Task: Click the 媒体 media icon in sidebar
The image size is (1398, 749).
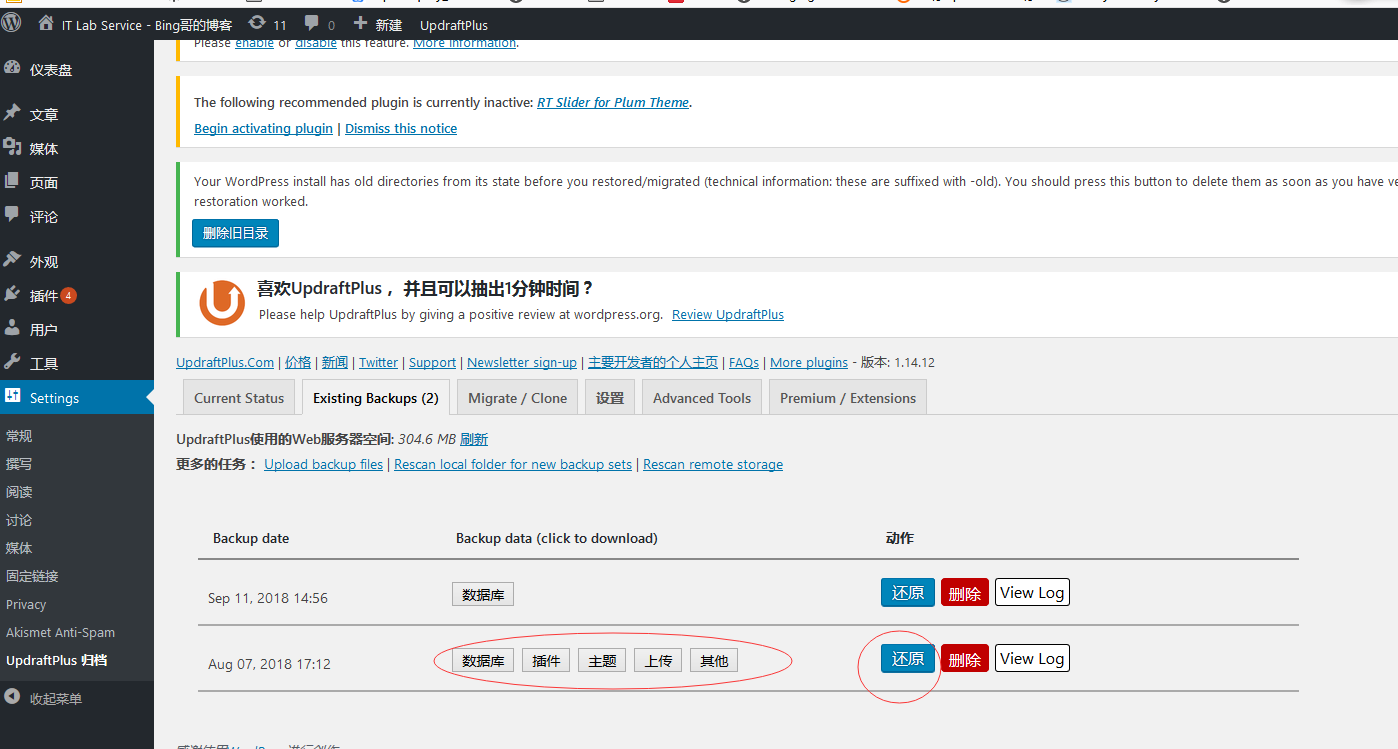Action: (12, 148)
